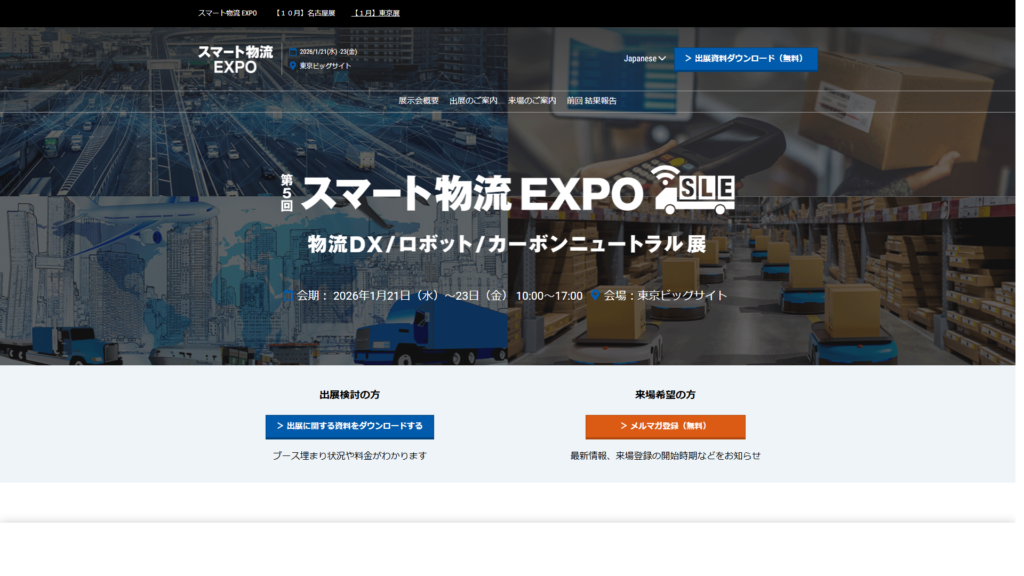Image resolution: width=1024 pixels, height=576 pixels.
Task: Open 展示会概要 menu item
Action: [419, 101]
